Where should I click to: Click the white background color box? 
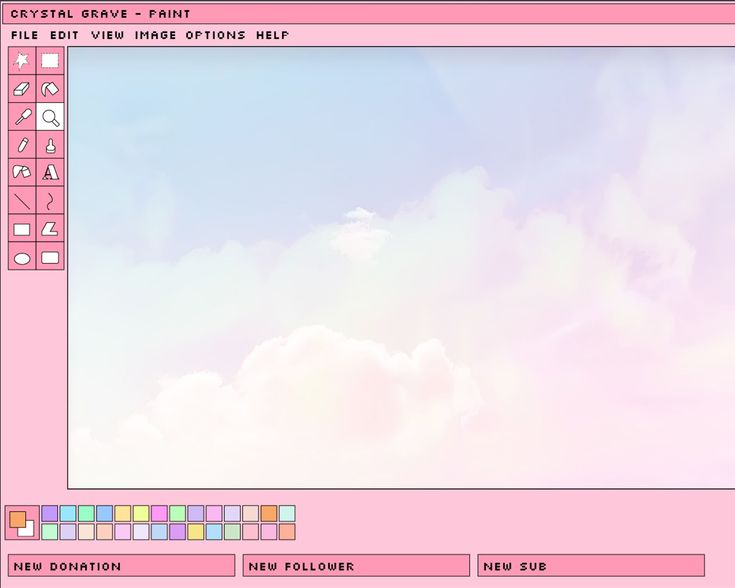click(x=29, y=530)
